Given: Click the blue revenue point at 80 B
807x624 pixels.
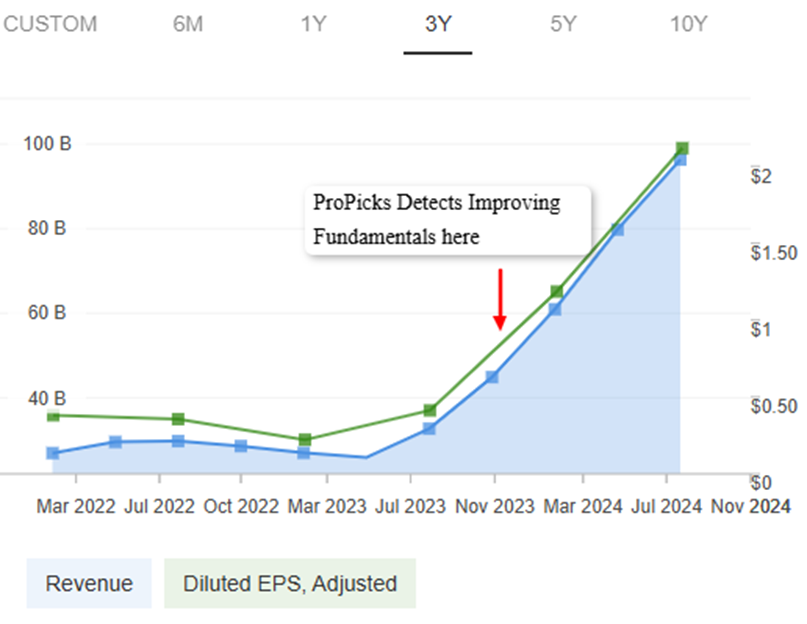Looking at the screenshot, I should coord(618,230).
